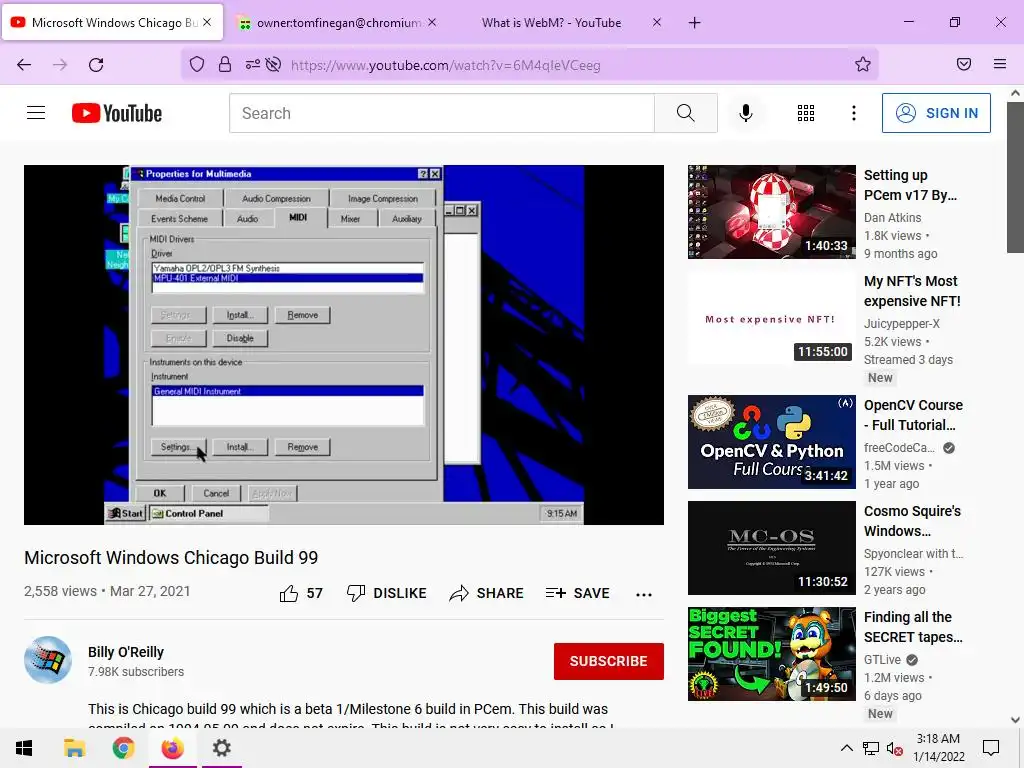Reload the current page
1024x768 pixels.
[x=96, y=65]
